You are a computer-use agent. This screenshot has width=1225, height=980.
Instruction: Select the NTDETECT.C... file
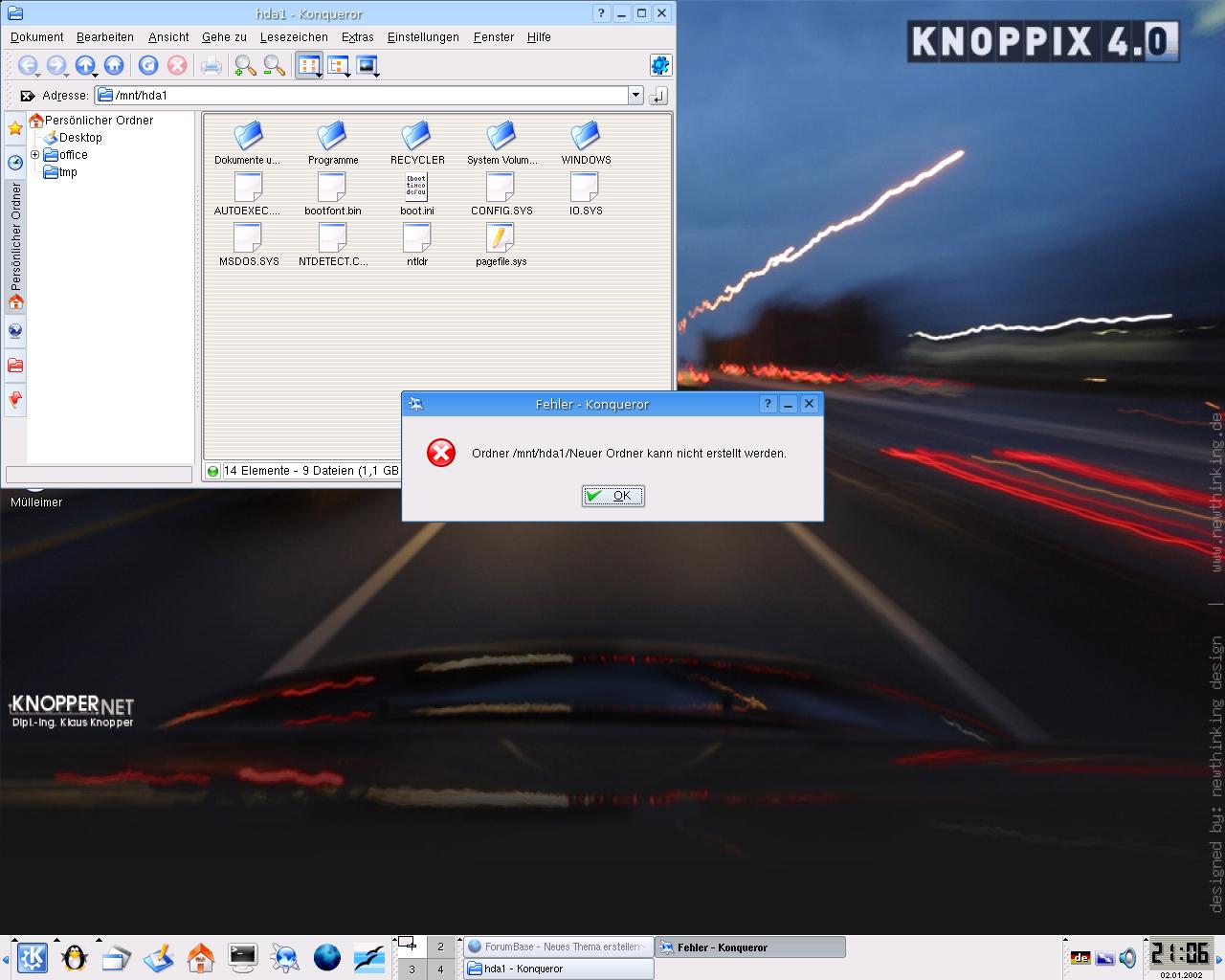pos(333,245)
